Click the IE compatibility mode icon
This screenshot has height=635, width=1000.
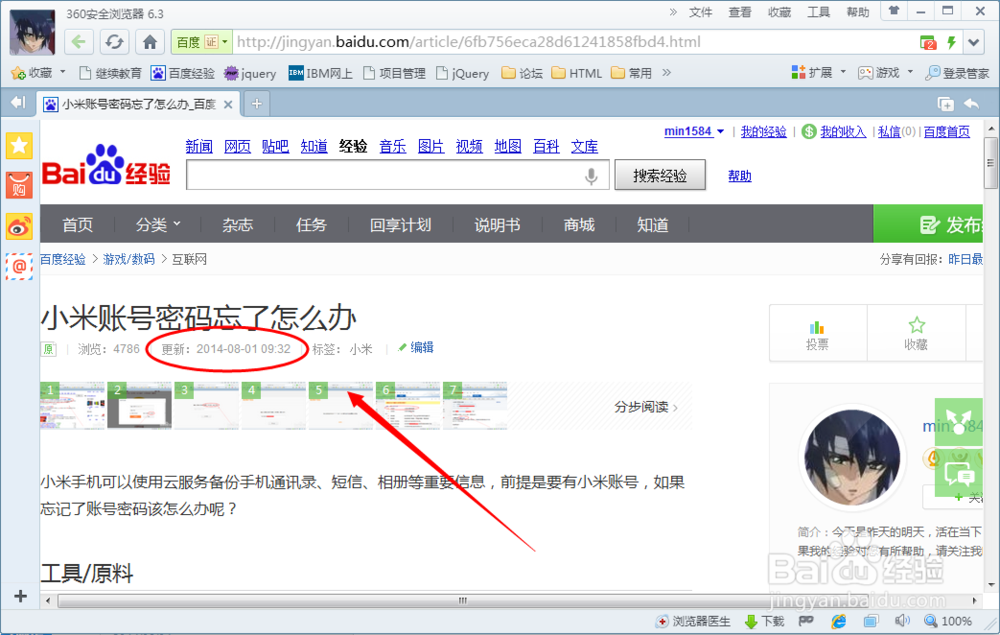tap(838, 620)
